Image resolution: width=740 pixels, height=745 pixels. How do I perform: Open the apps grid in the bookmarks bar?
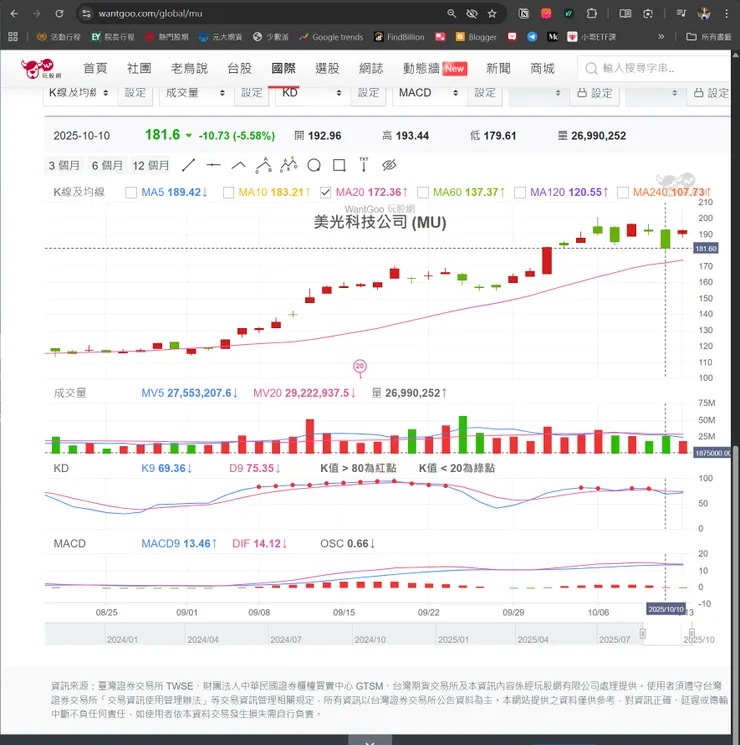[13, 37]
